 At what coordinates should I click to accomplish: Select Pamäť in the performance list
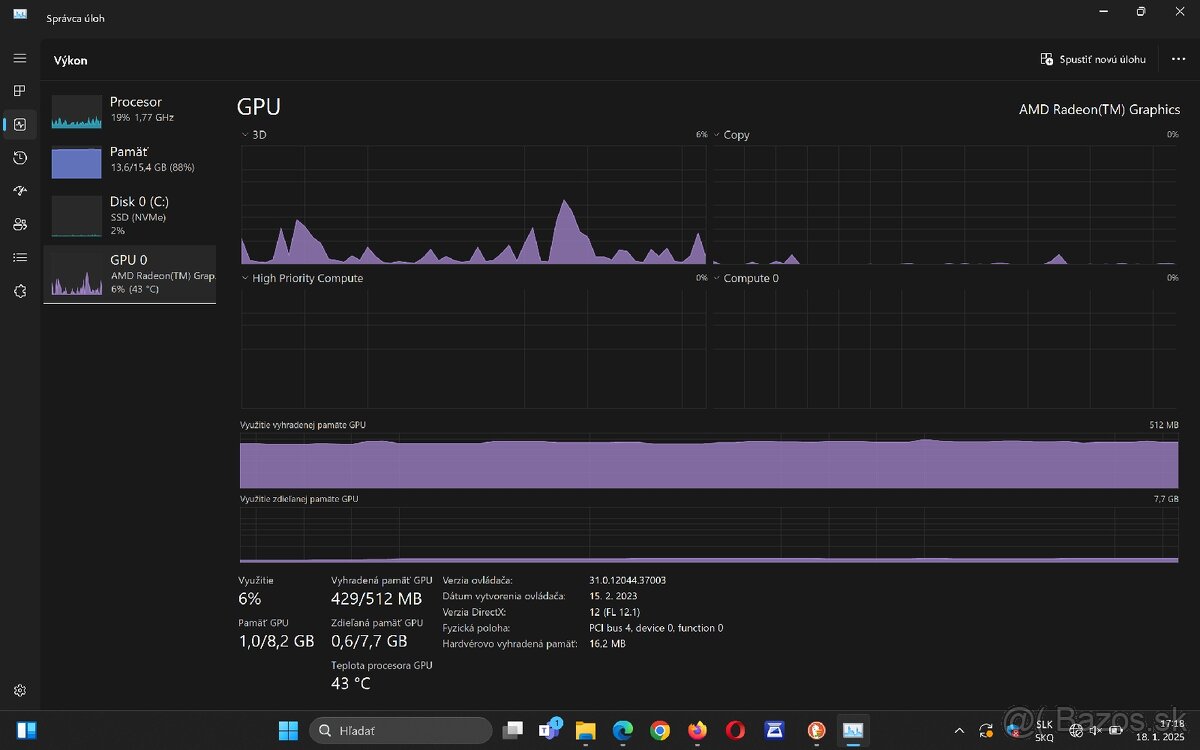click(130, 160)
